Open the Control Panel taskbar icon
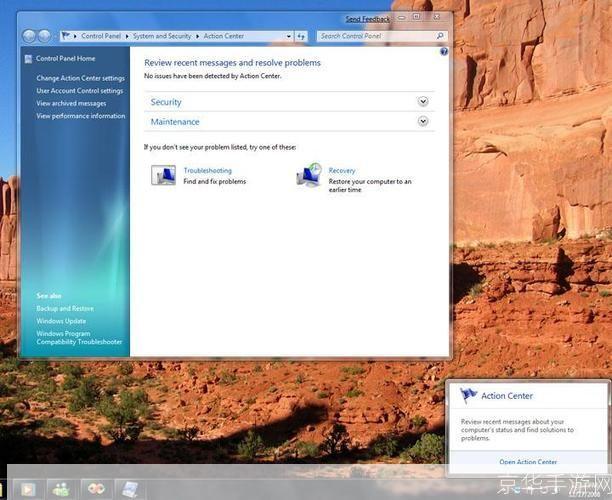612x500 pixels. 130,489
